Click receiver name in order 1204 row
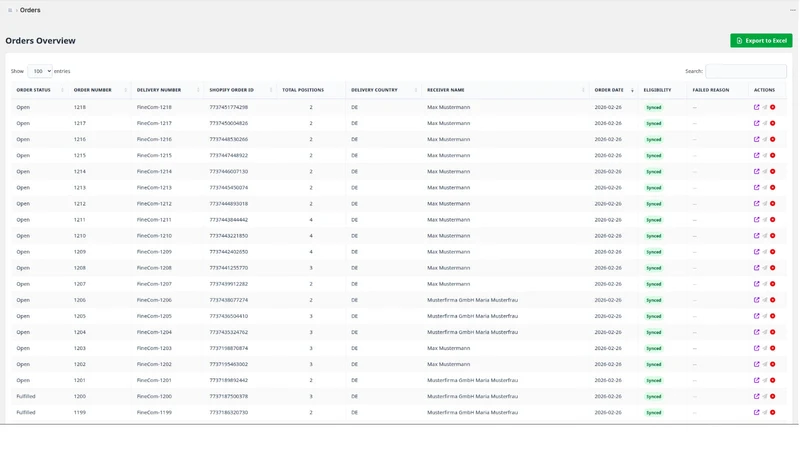 pyautogui.click(x=472, y=332)
